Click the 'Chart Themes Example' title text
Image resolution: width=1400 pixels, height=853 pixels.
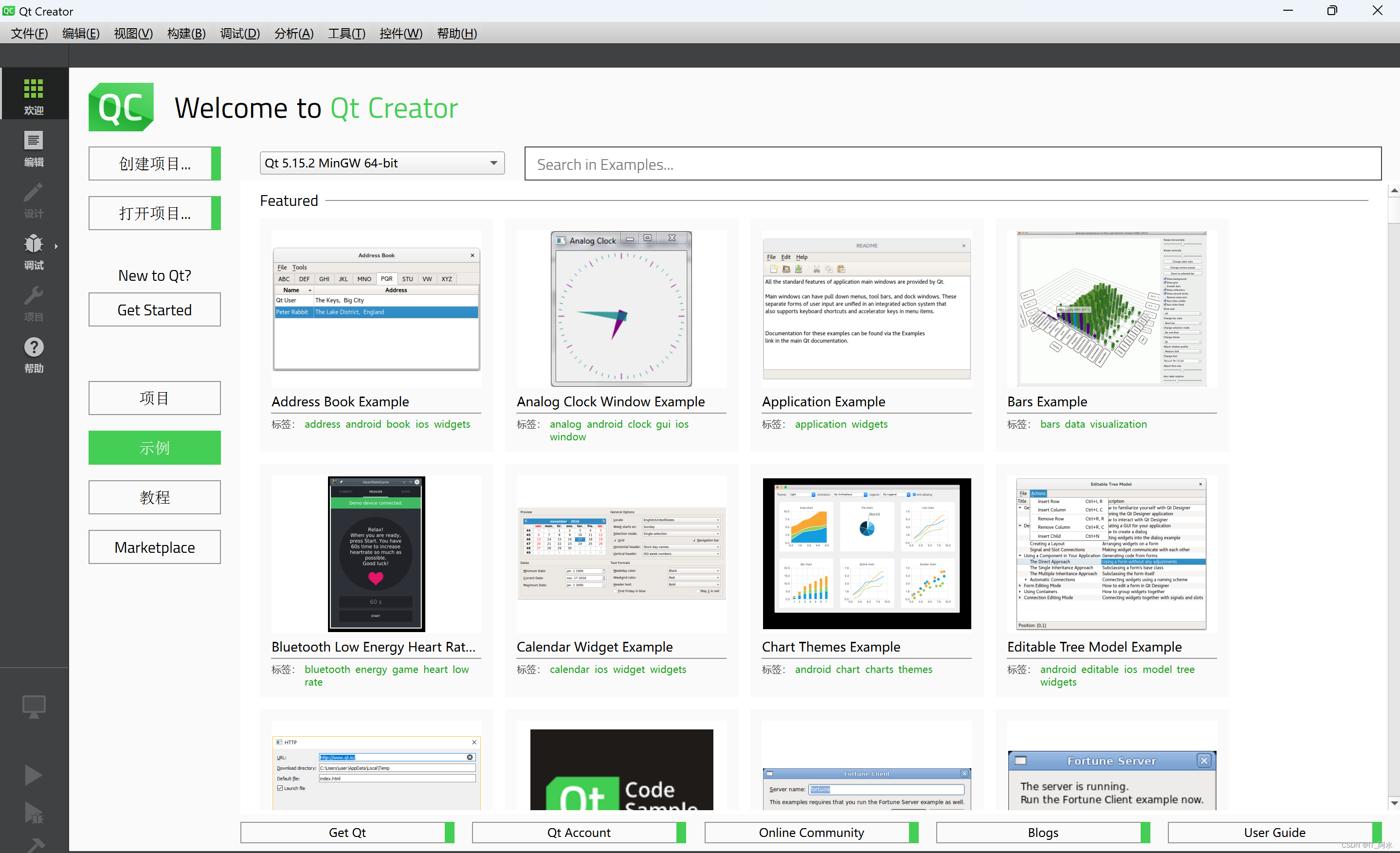click(831, 647)
